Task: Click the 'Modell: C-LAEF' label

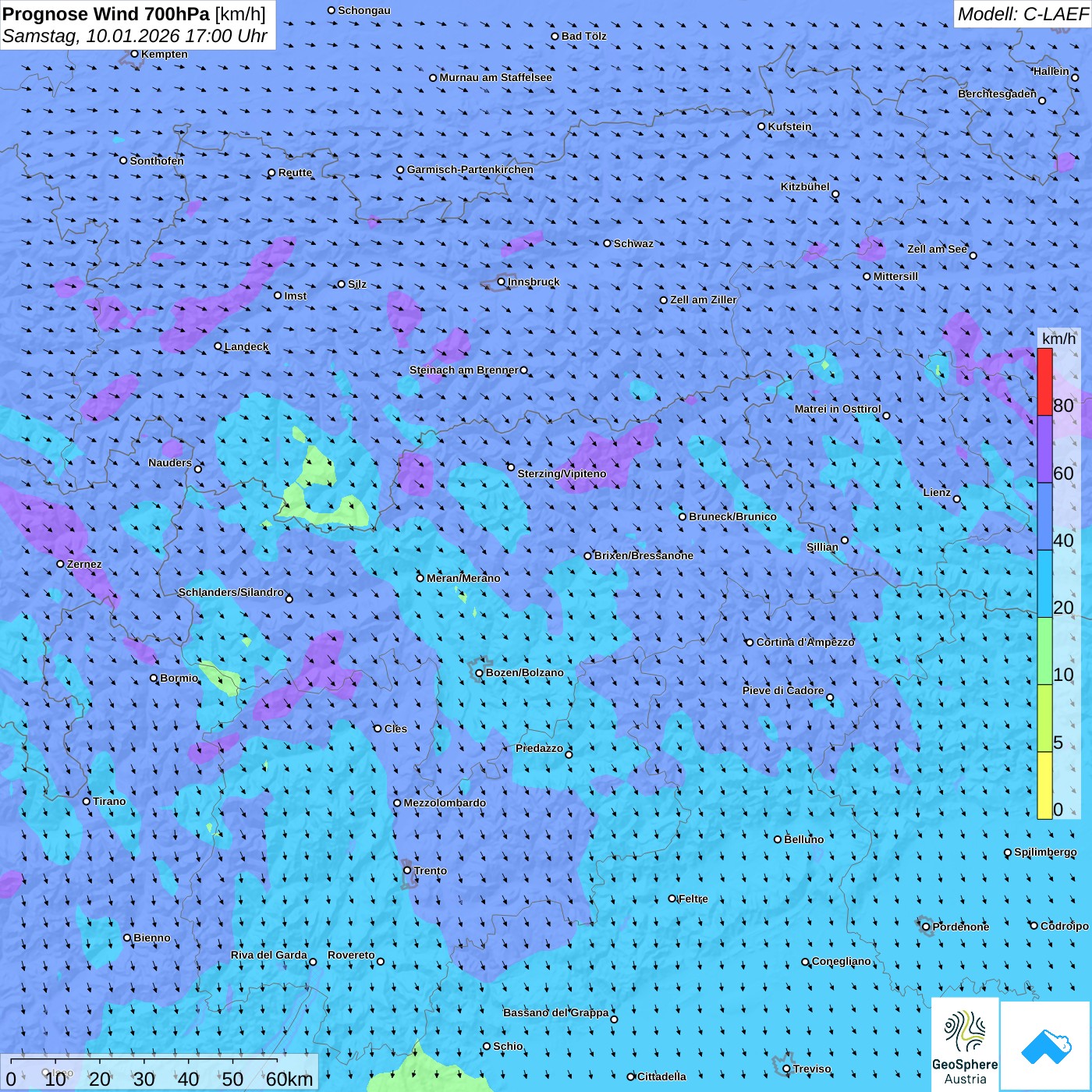Action: click(1023, 14)
